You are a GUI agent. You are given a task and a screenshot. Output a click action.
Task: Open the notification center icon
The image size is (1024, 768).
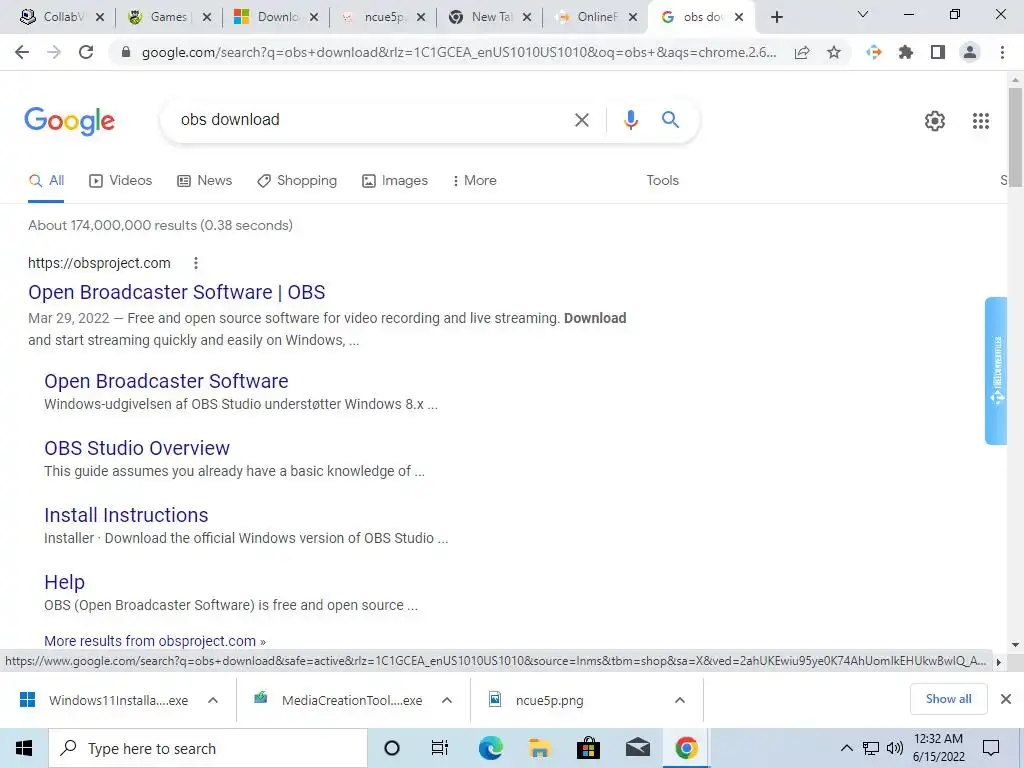coord(991,748)
